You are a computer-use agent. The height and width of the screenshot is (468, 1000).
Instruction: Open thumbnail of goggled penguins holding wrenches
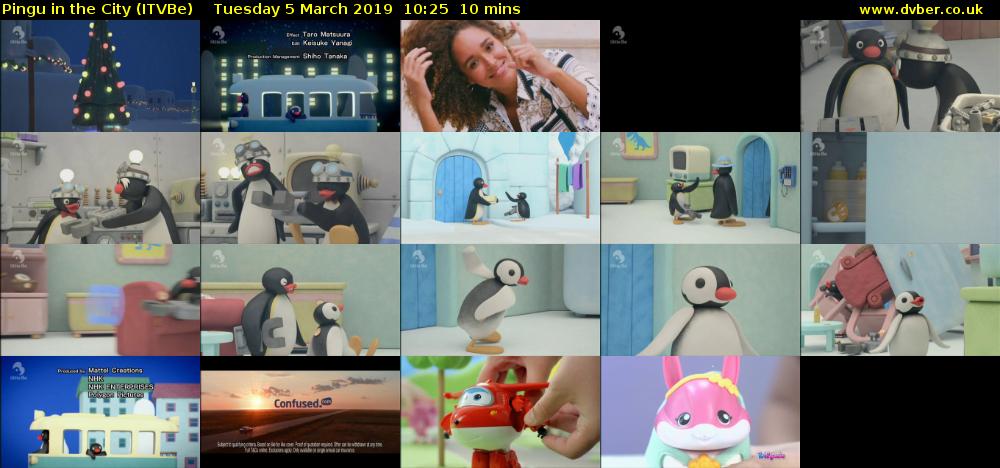[x=300, y=188]
